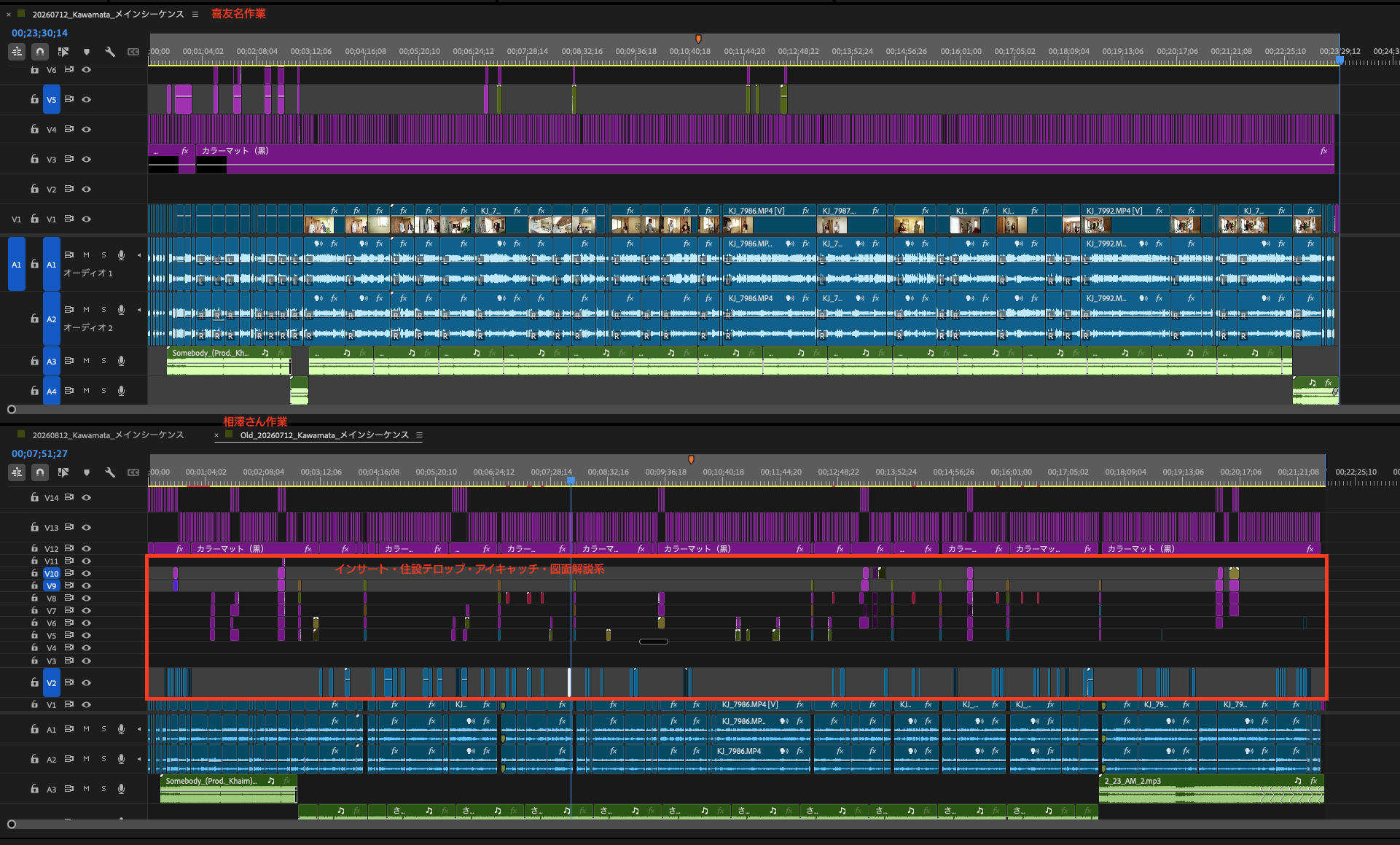The width and height of the screenshot is (1400, 845).
Task: Open top timeline display settings wrench
Action: point(110,52)
